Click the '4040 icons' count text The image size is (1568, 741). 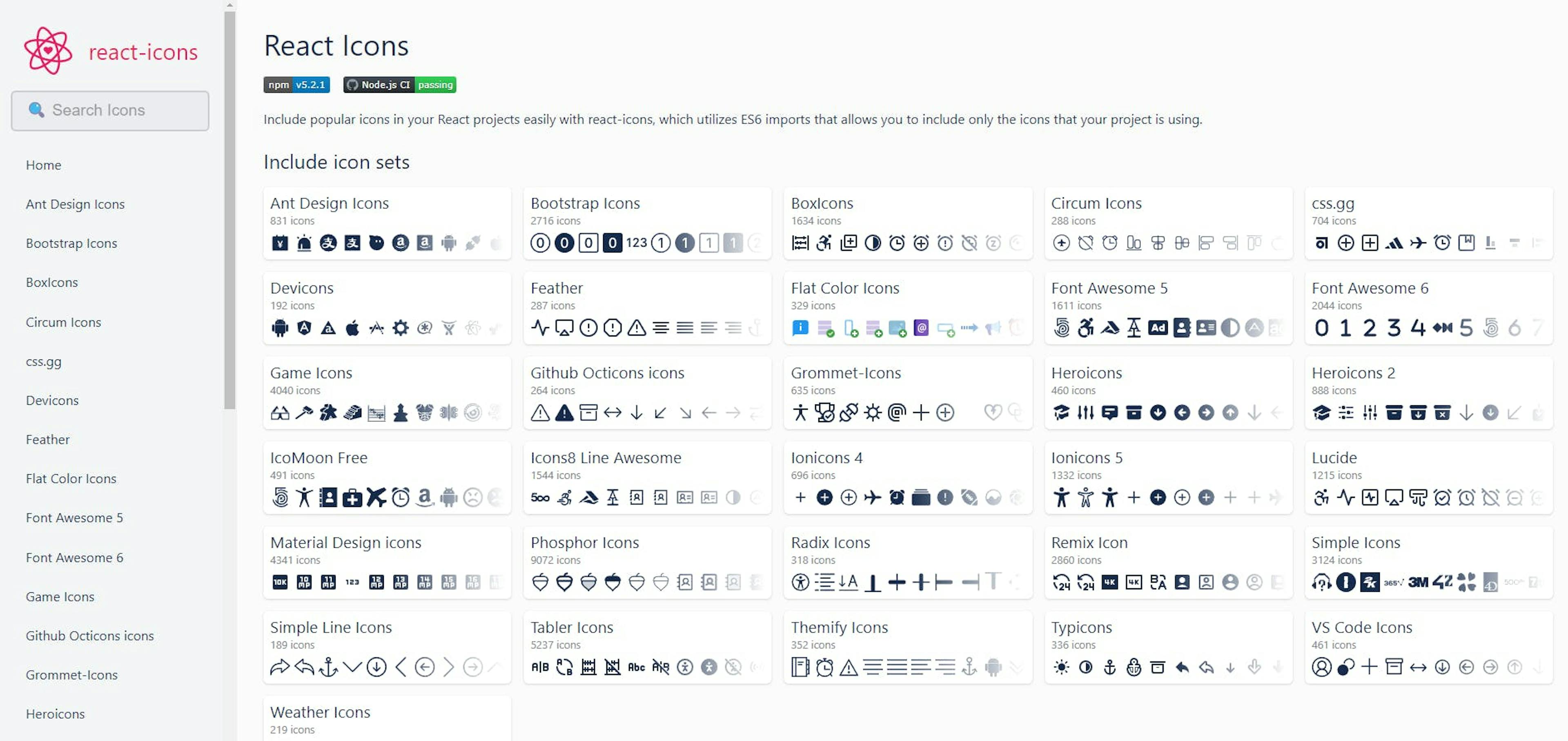coord(294,390)
